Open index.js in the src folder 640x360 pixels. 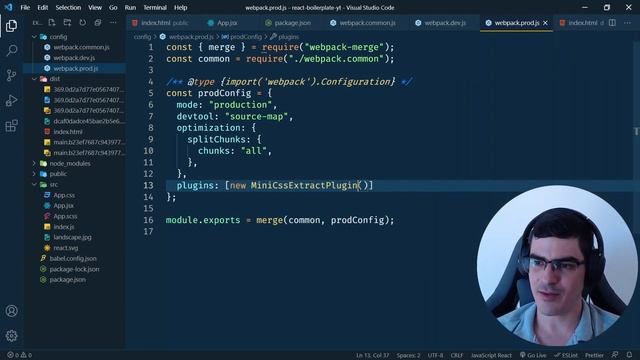click(x=64, y=227)
